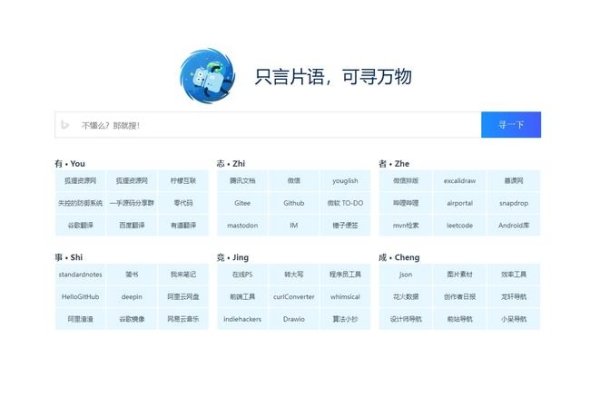This screenshot has width=600, height=400.
Task: Open the 哔哩哔哩 link
Action: pyautogui.click(x=406, y=203)
